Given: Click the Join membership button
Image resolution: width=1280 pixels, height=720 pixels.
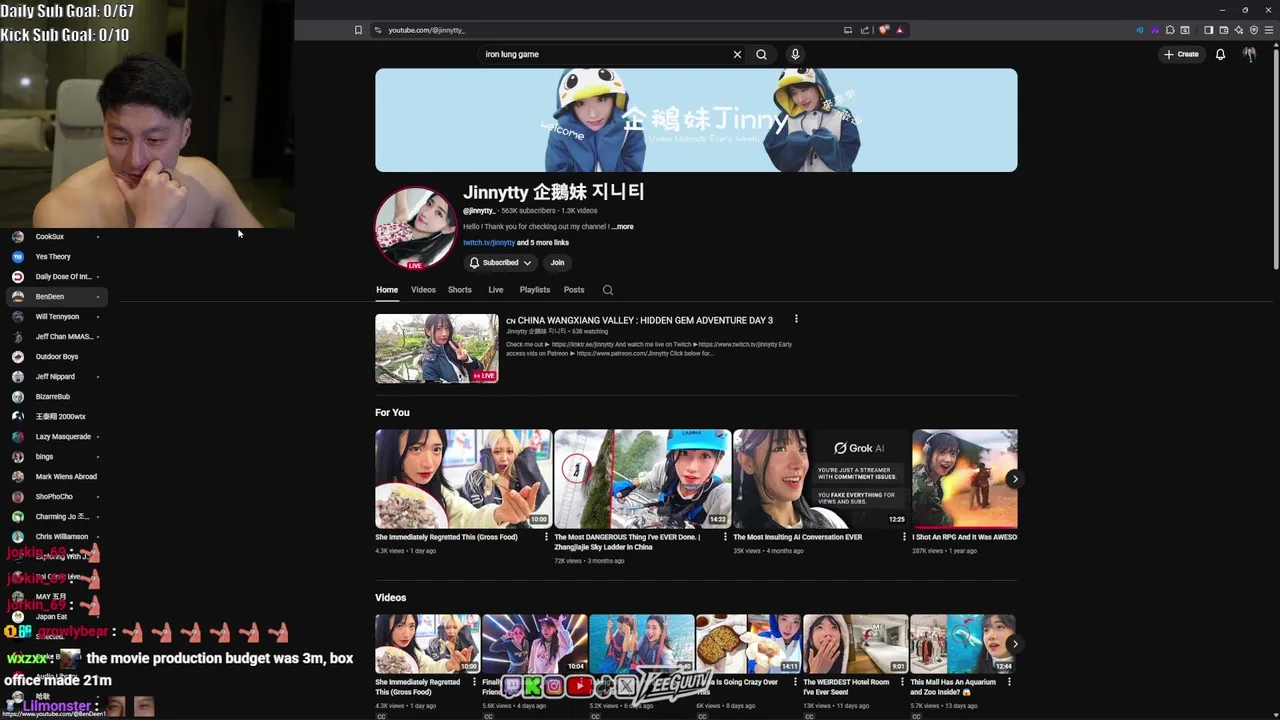Looking at the screenshot, I should pyautogui.click(x=557, y=263).
